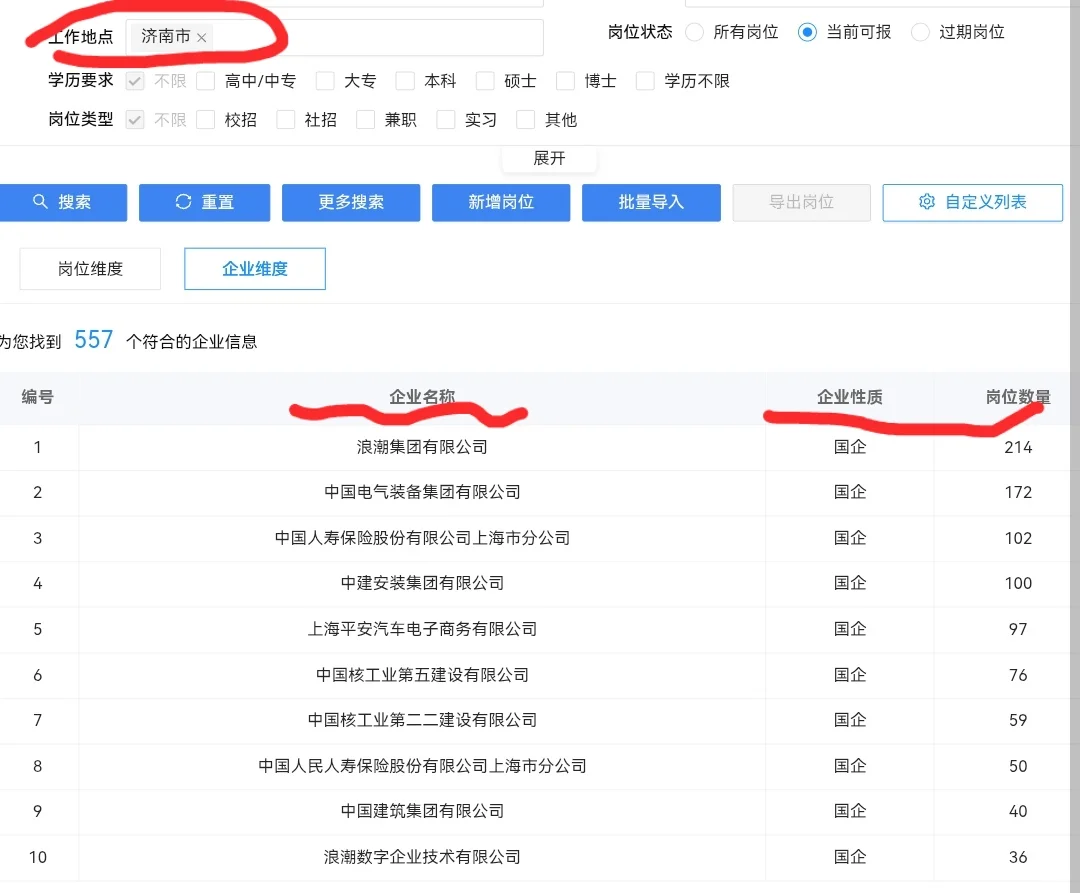Click the 557 result count
Screen dimensions: 1080x893
[x=94, y=339]
